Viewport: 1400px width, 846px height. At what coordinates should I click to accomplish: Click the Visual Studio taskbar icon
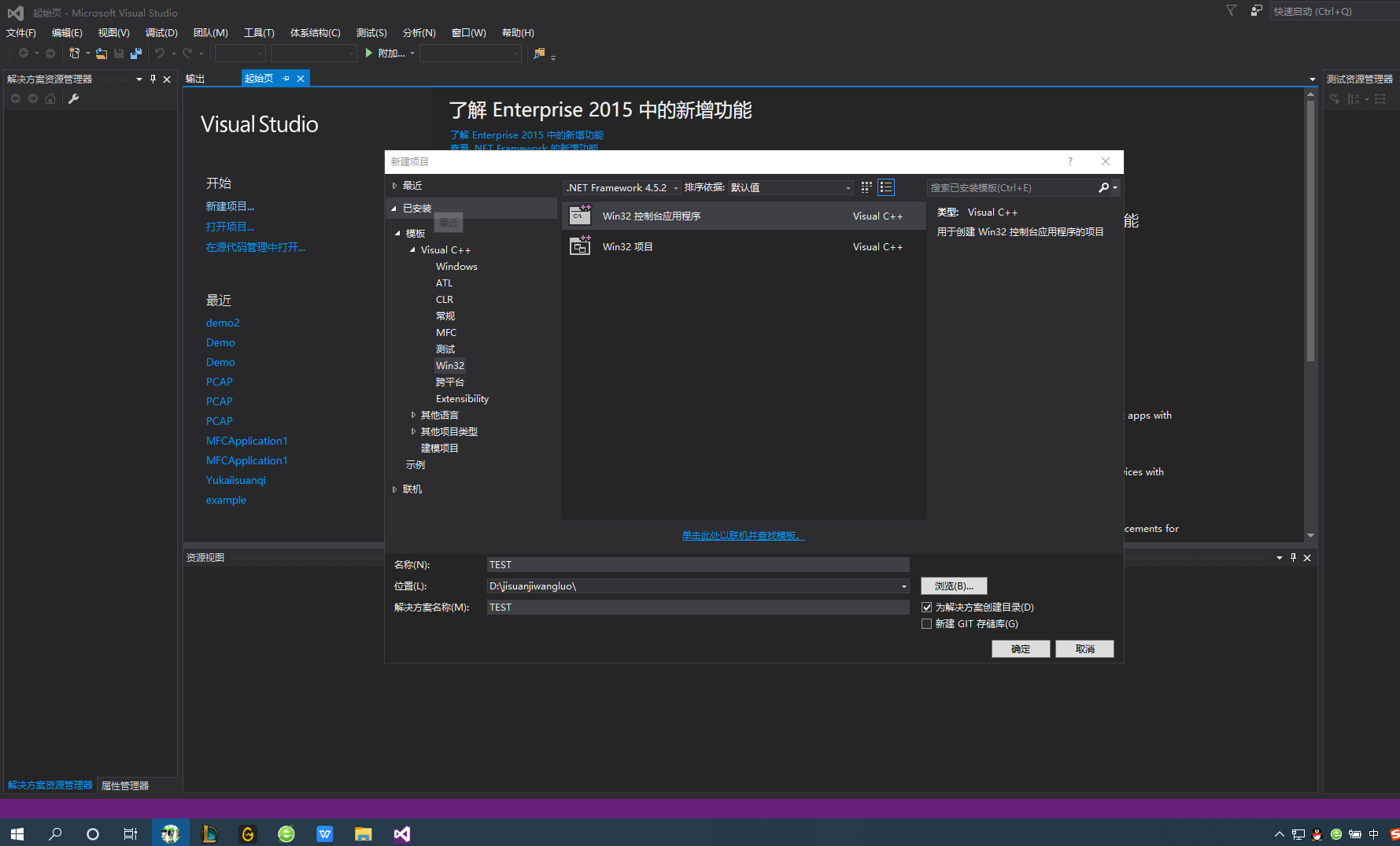tap(402, 833)
